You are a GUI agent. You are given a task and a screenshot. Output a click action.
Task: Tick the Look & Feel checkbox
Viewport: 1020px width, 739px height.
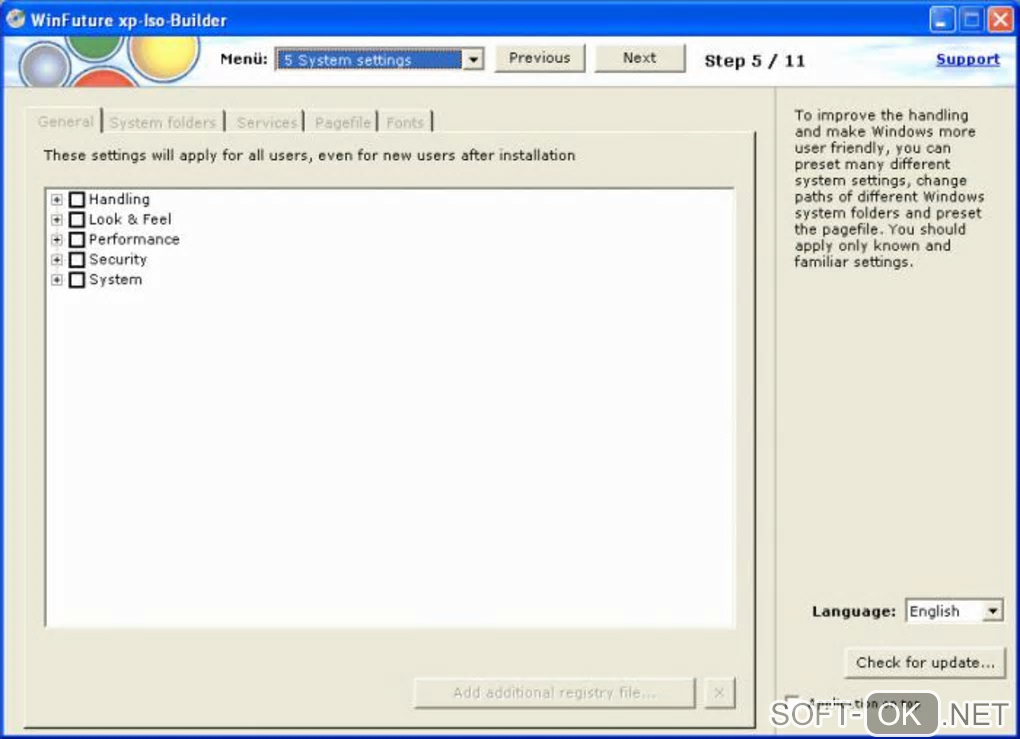pyautogui.click(x=77, y=219)
